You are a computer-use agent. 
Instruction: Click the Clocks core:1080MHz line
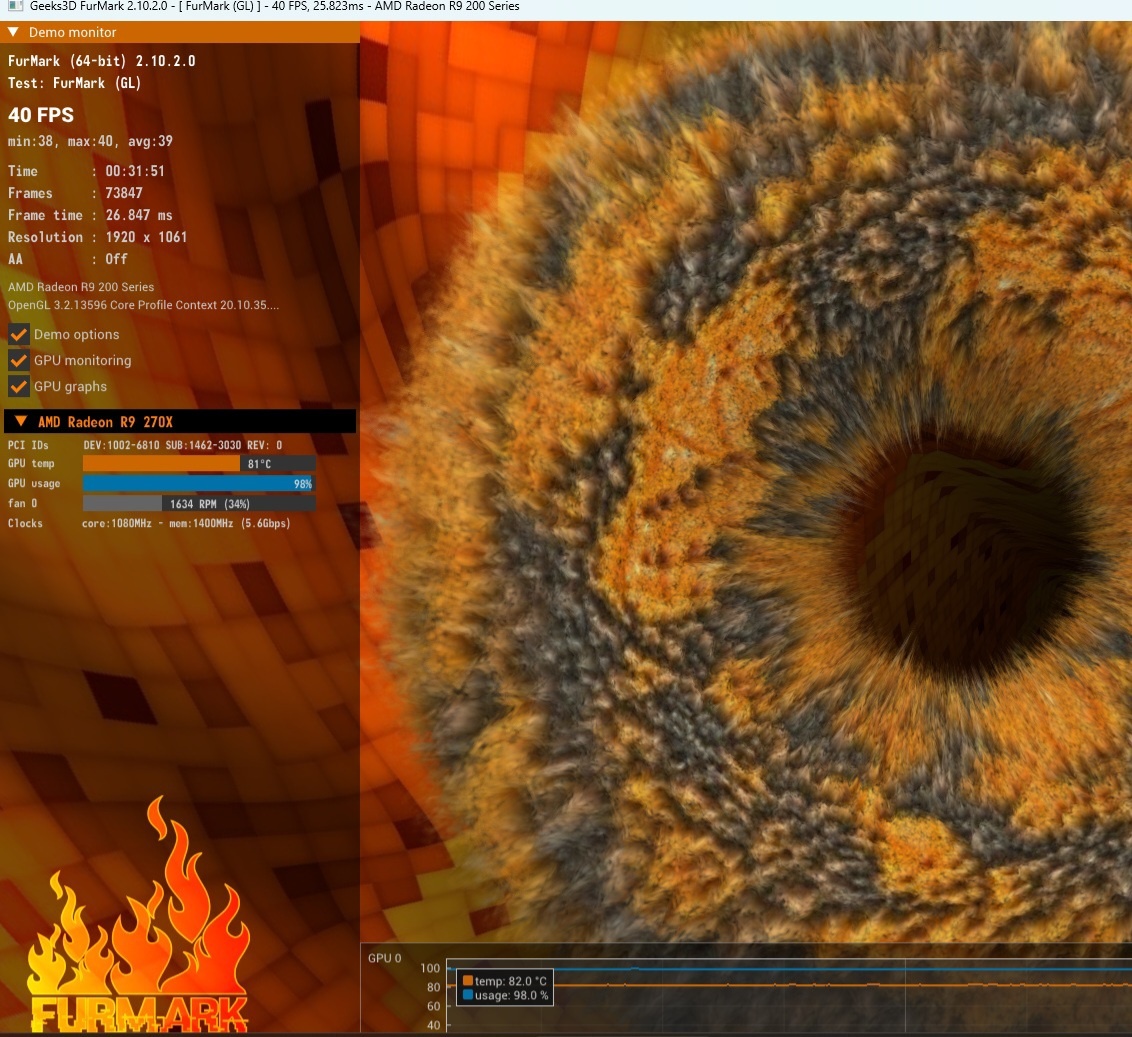click(x=149, y=523)
